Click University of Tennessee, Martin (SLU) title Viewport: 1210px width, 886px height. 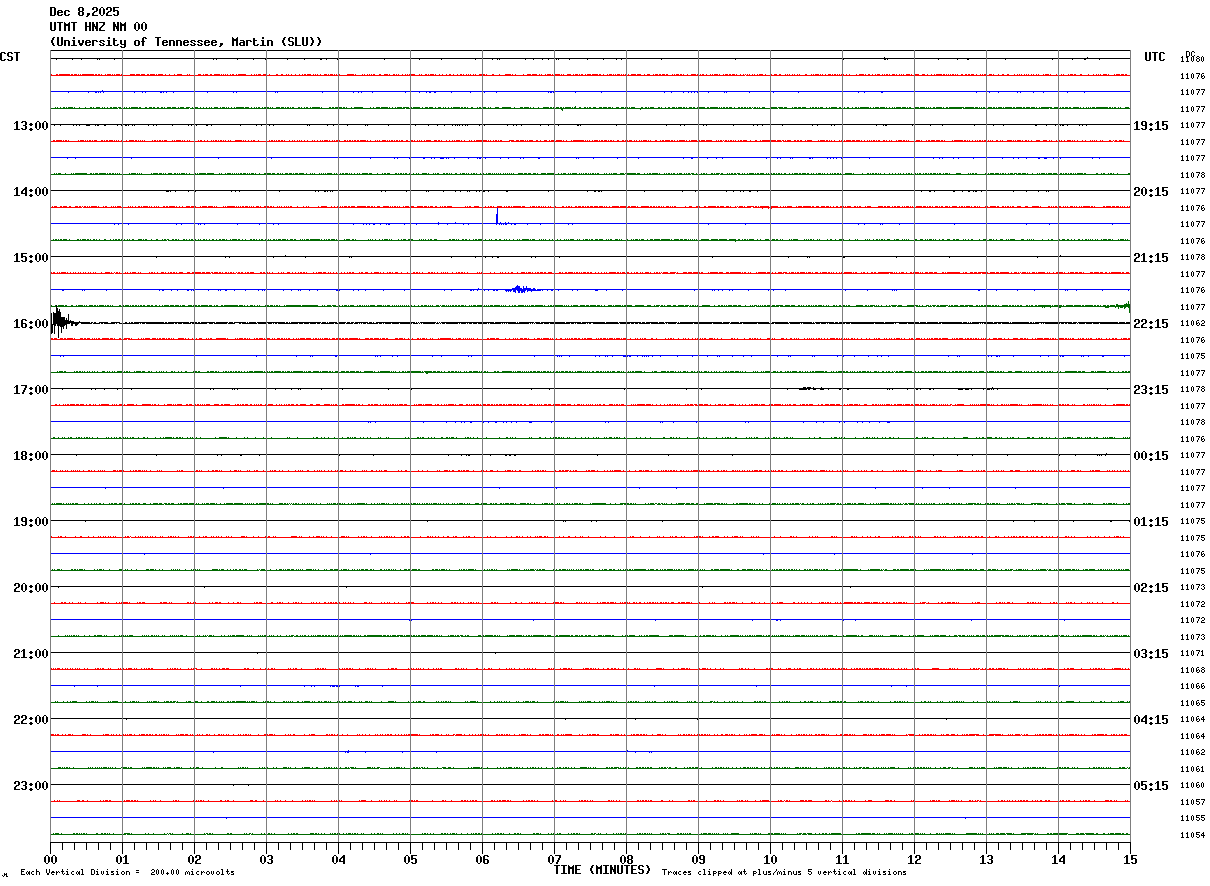pyautogui.click(x=186, y=42)
